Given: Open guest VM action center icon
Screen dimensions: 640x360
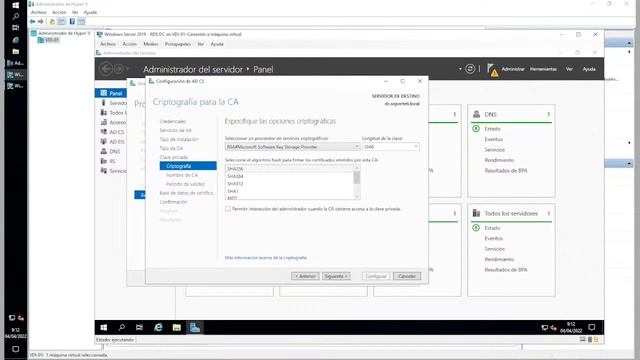Looking at the screenshot, I should tap(592, 327).
